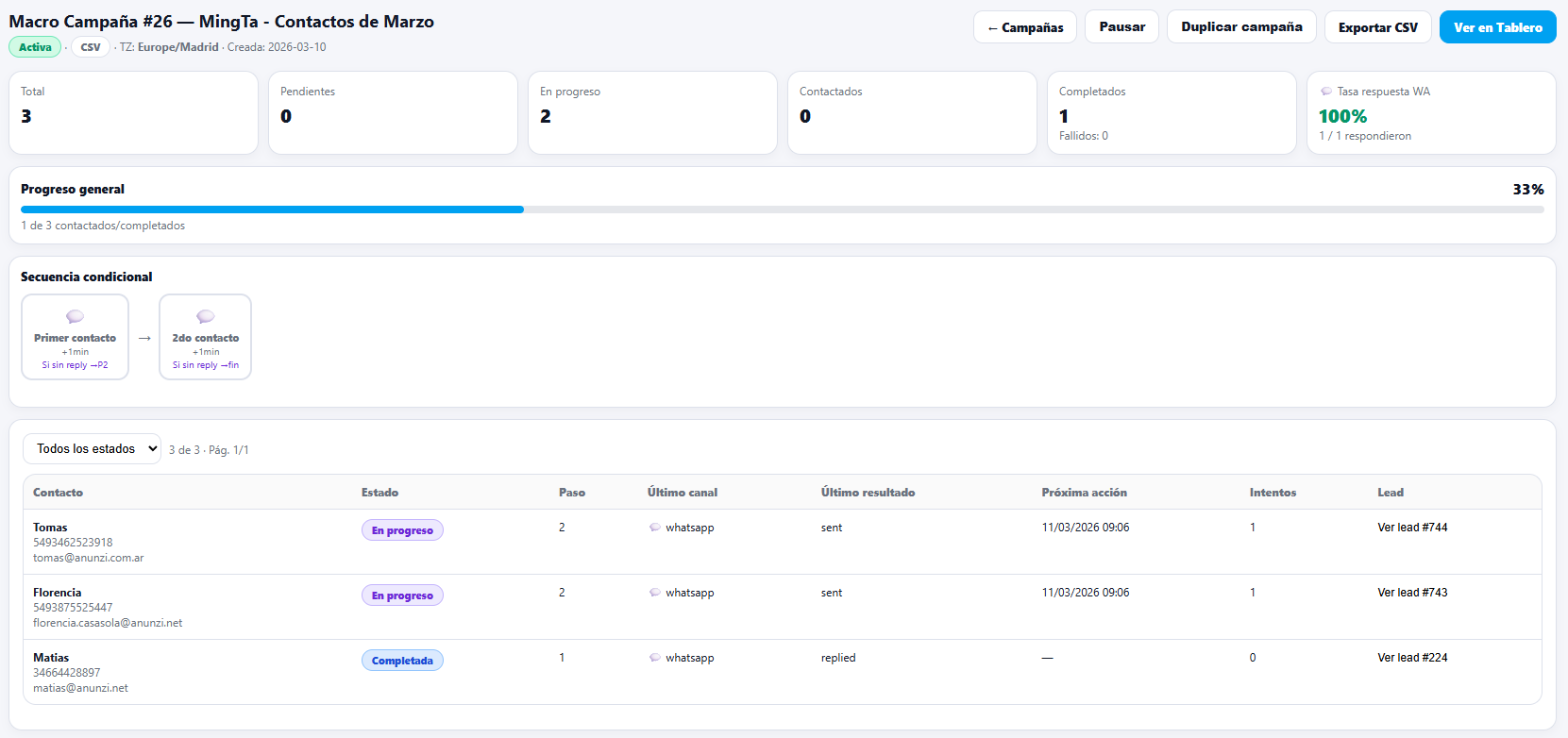Click the Progreso general progress bar

[782, 210]
